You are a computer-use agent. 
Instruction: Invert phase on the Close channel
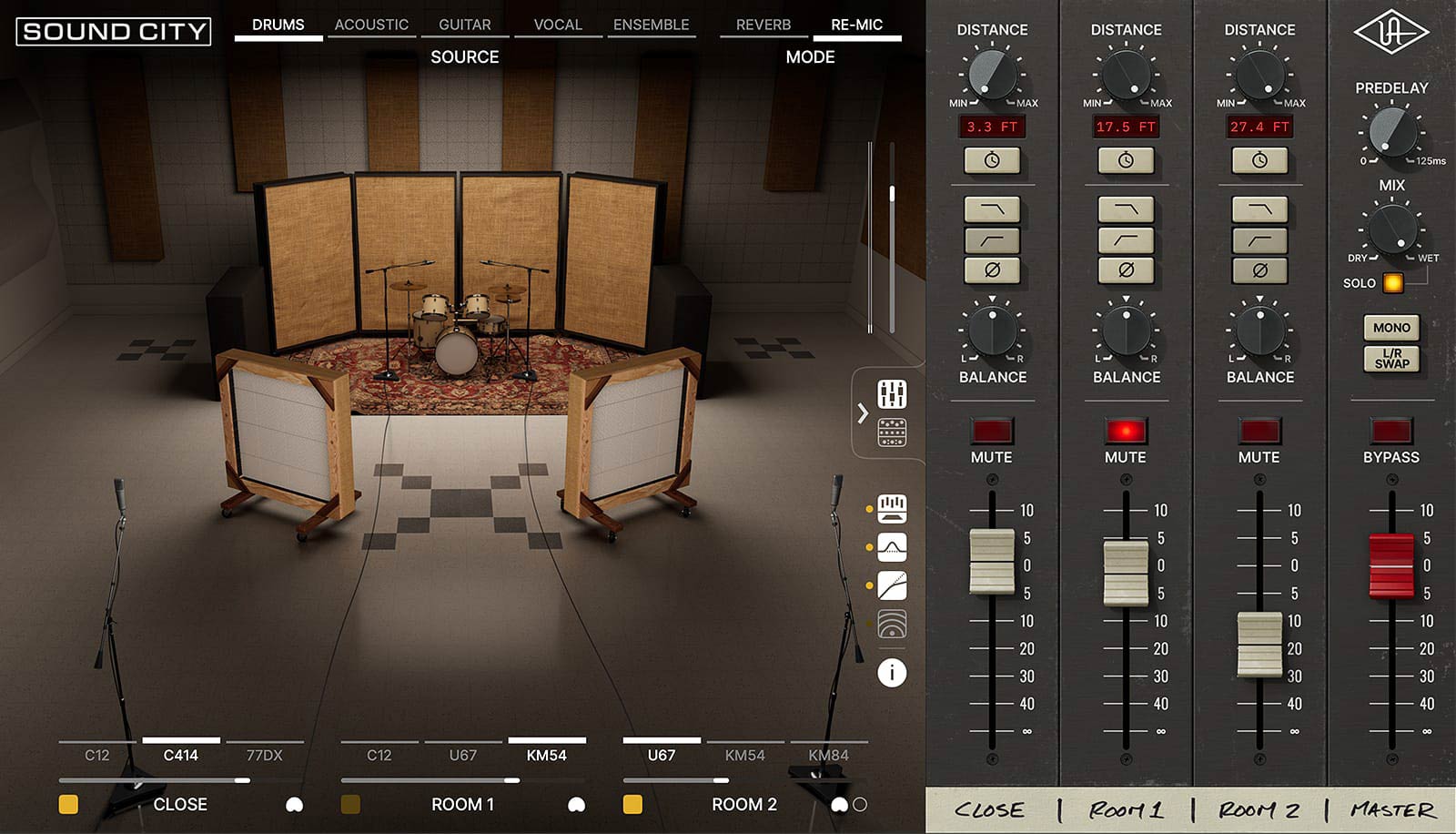[x=992, y=270]
